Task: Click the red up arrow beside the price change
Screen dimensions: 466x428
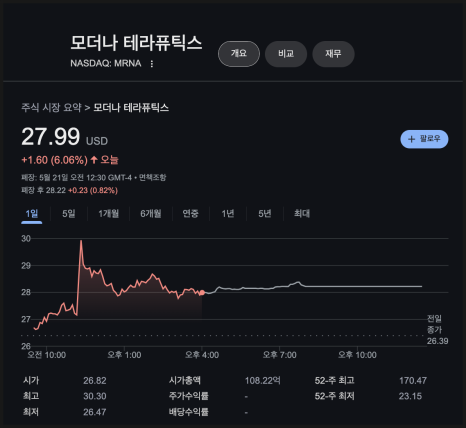Action: 94,160
